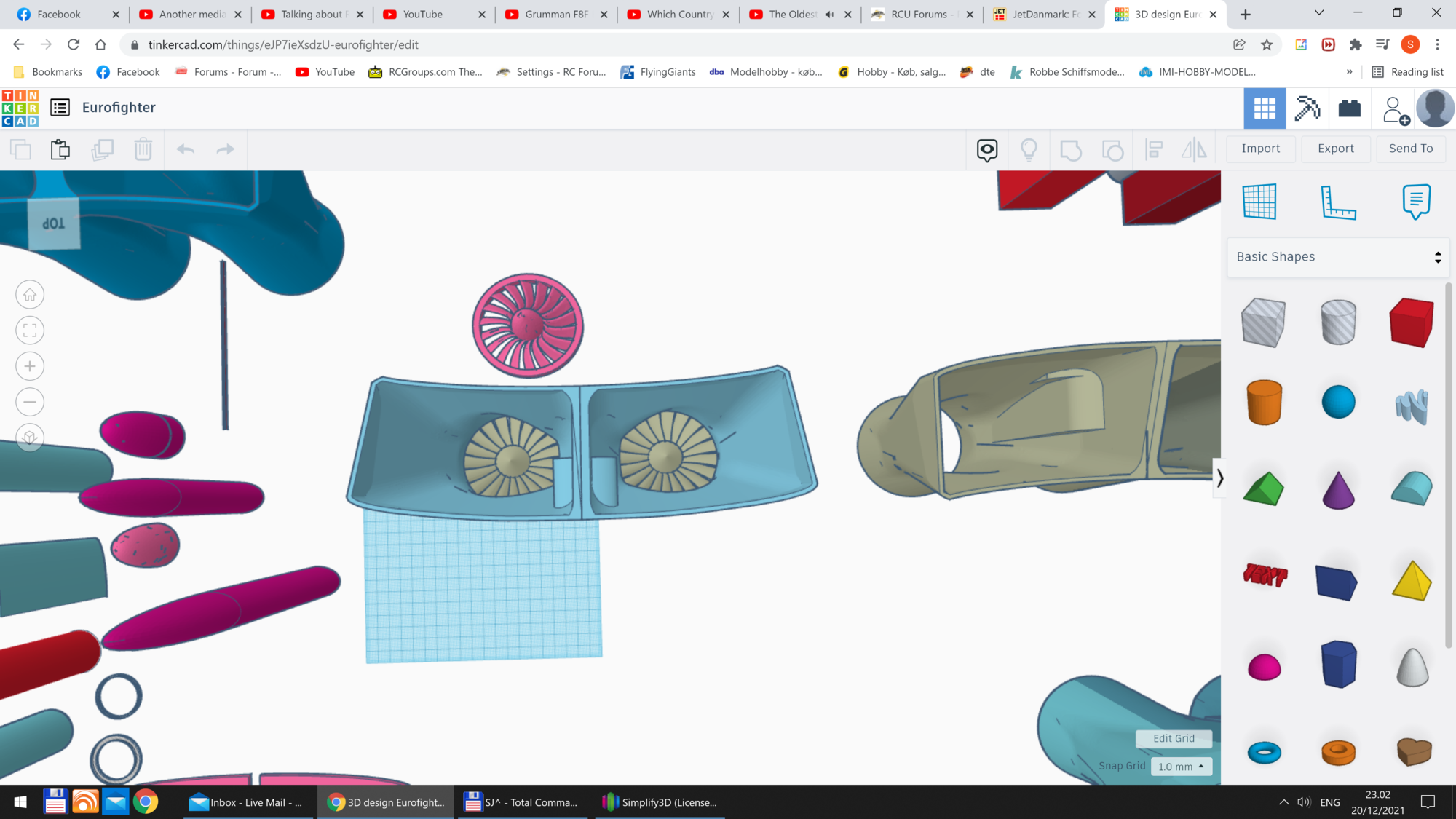
Task: Click the Home view button
Action: [30, 295]
